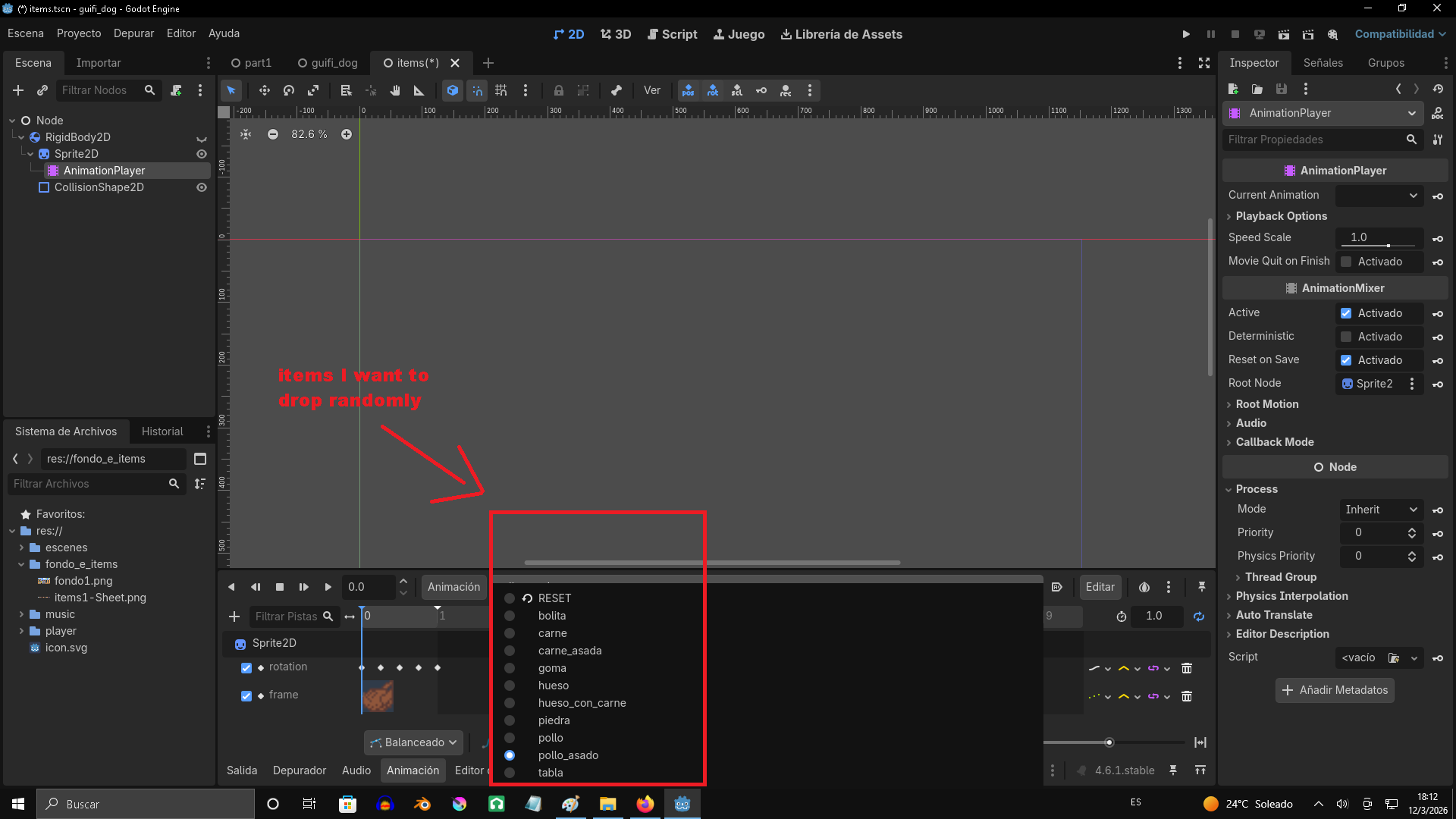Click the lock selected node icon

559,90
